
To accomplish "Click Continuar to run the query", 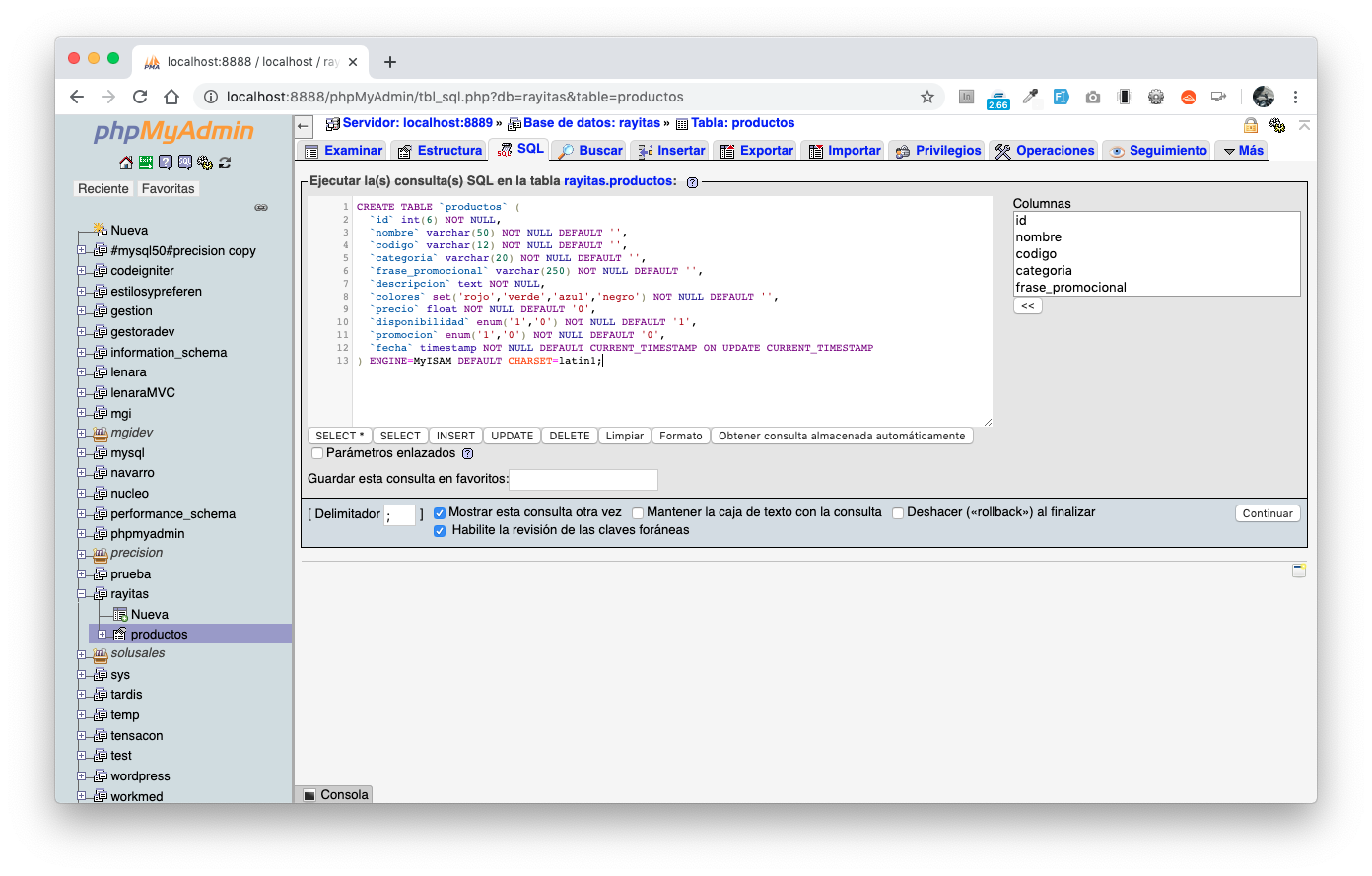I will (1268, 514).
